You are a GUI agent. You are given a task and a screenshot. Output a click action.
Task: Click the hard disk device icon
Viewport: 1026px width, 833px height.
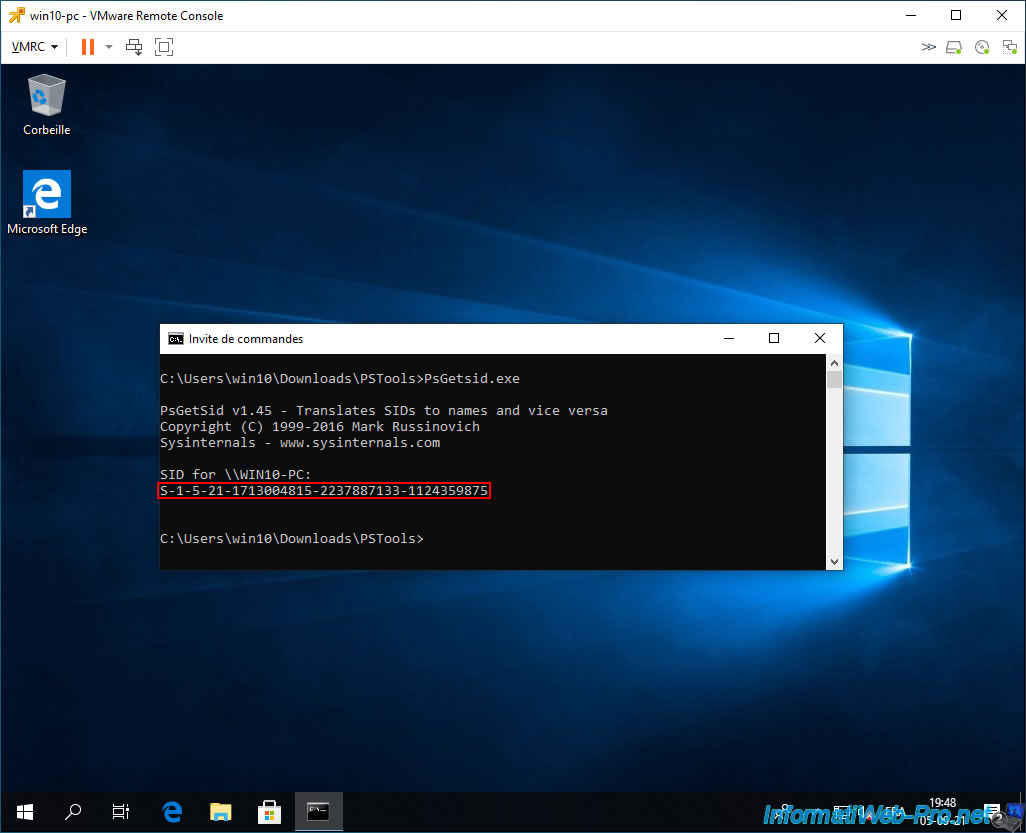coord(954,47)
